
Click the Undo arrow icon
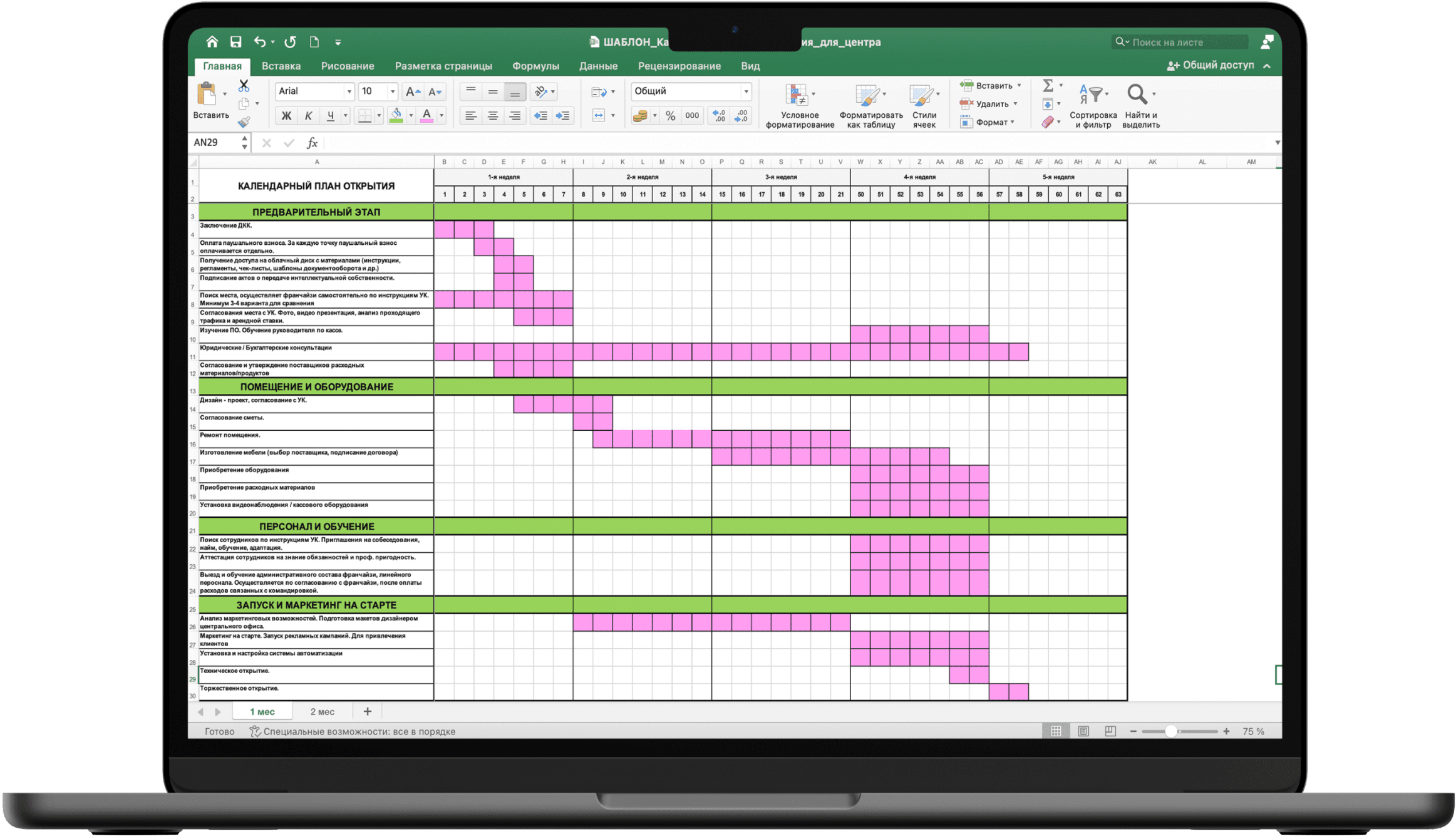pyautogui.click(x=259, y=42)
